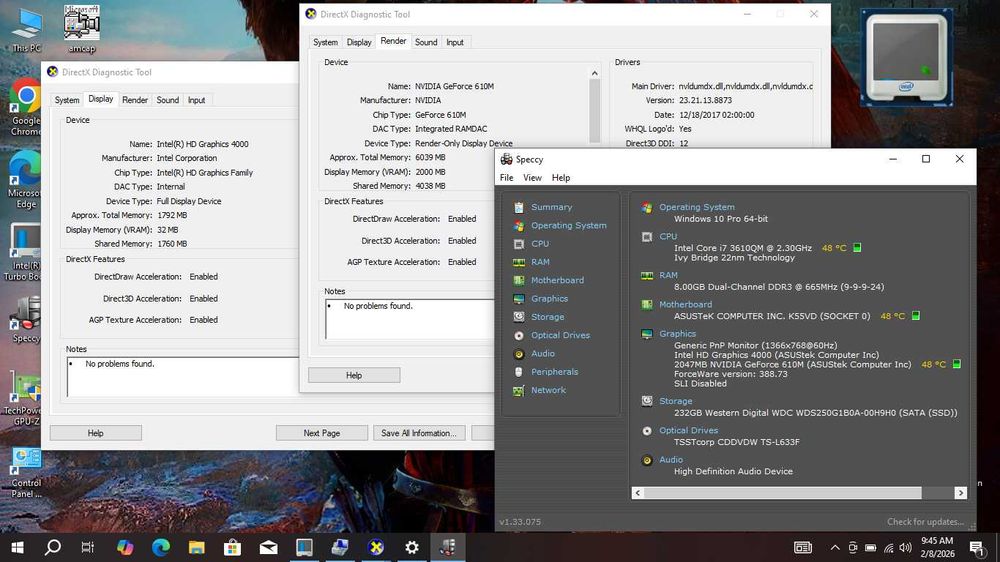Click the RAM module icon in summary pane
The image size is (1000, 562).
[647, 276]
